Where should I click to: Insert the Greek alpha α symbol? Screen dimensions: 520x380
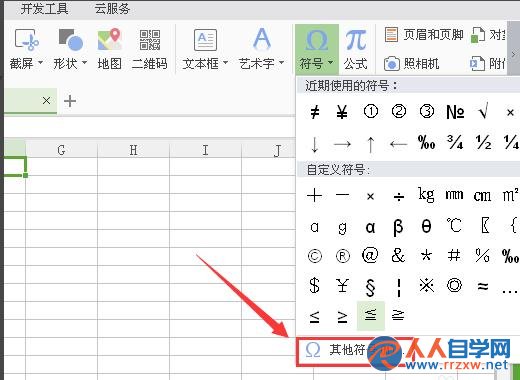pos(371,227)
